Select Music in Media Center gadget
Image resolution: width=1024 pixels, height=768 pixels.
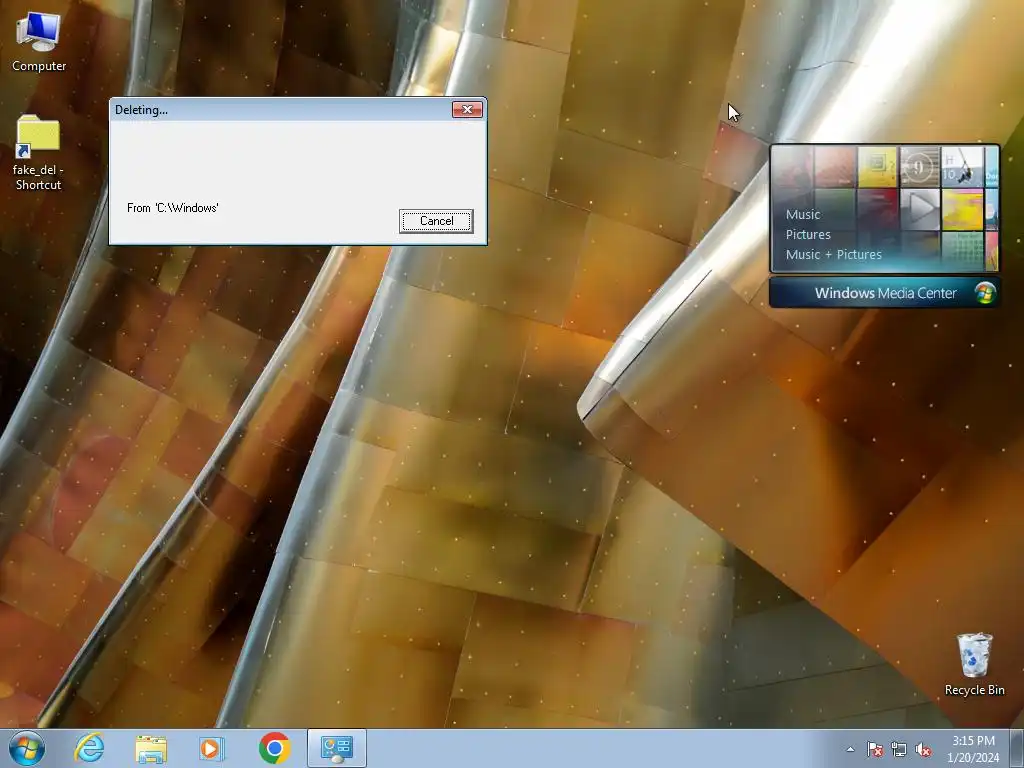803,214
